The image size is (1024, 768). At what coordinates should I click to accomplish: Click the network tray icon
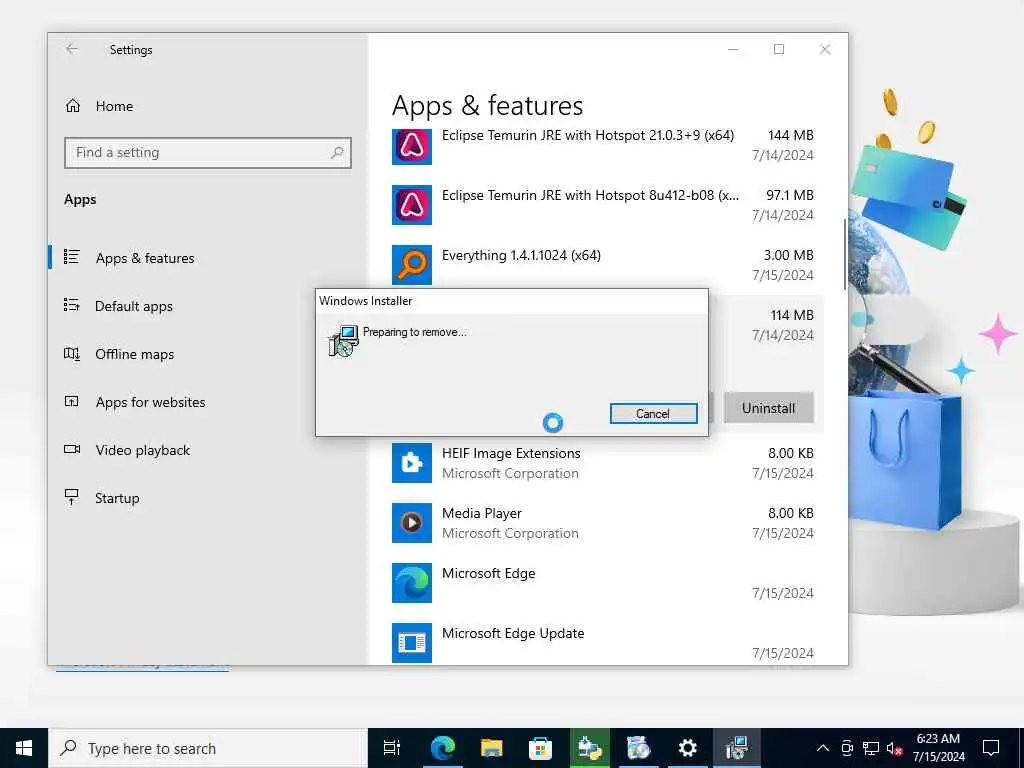click(x=871, y=748)
